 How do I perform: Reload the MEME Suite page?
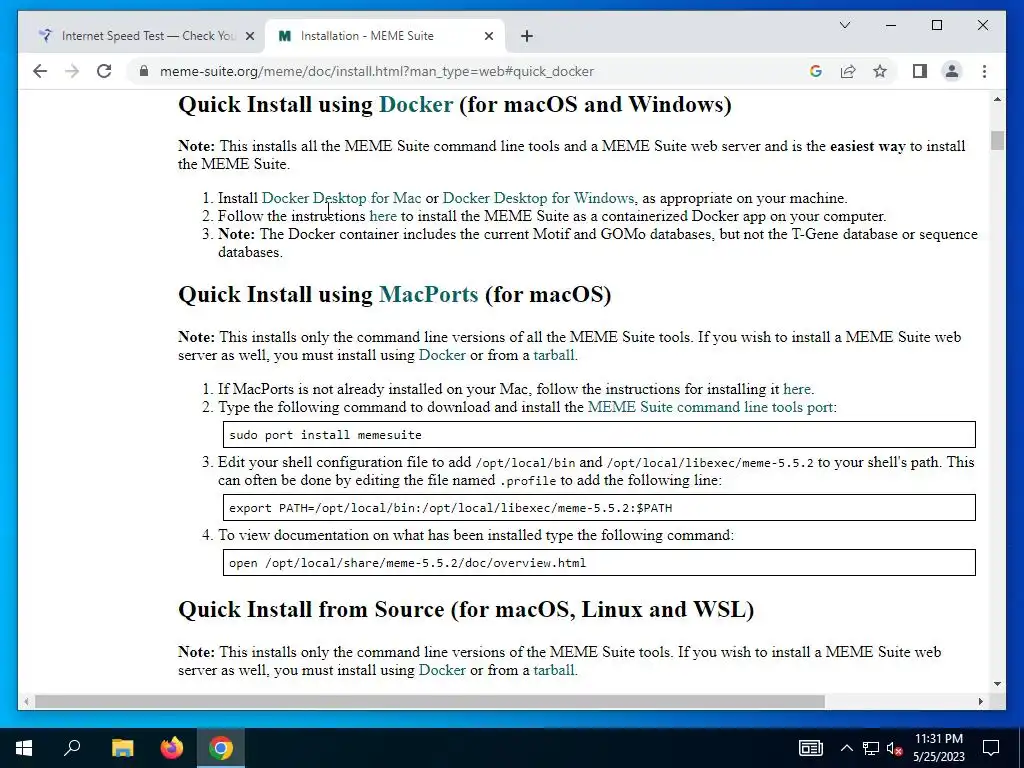(104, 71)
